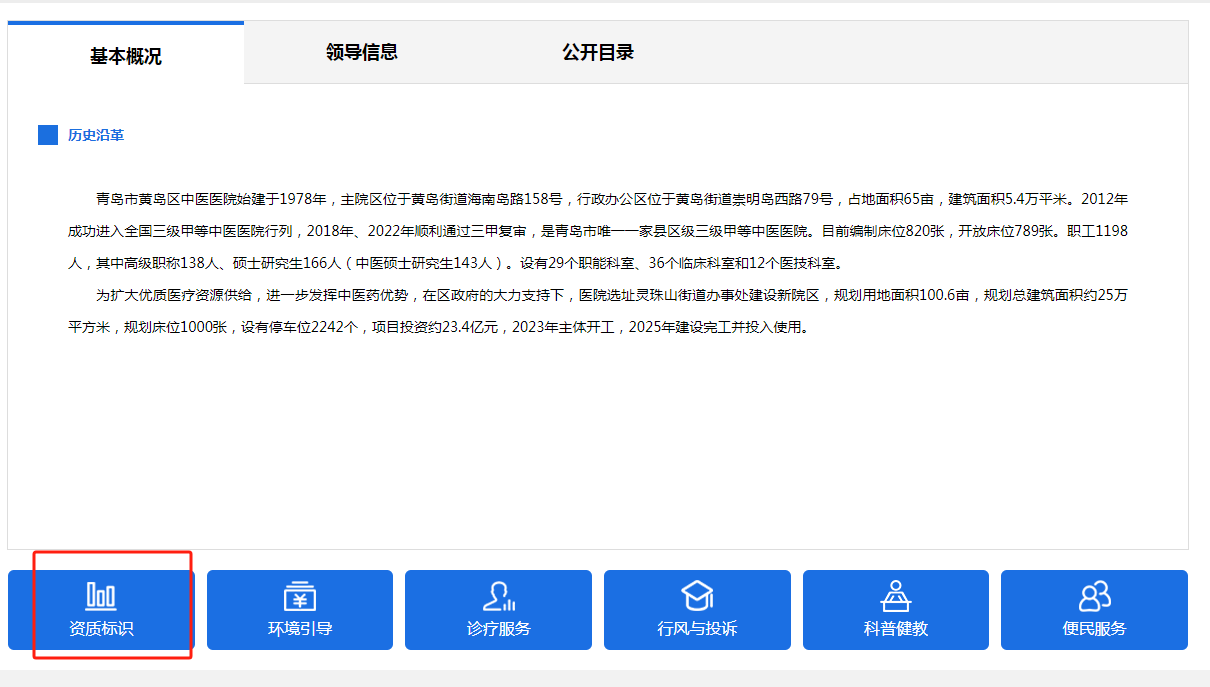Switch to the 基本概况 tab
Screen dimensions: 1210x687
(125, 56)
